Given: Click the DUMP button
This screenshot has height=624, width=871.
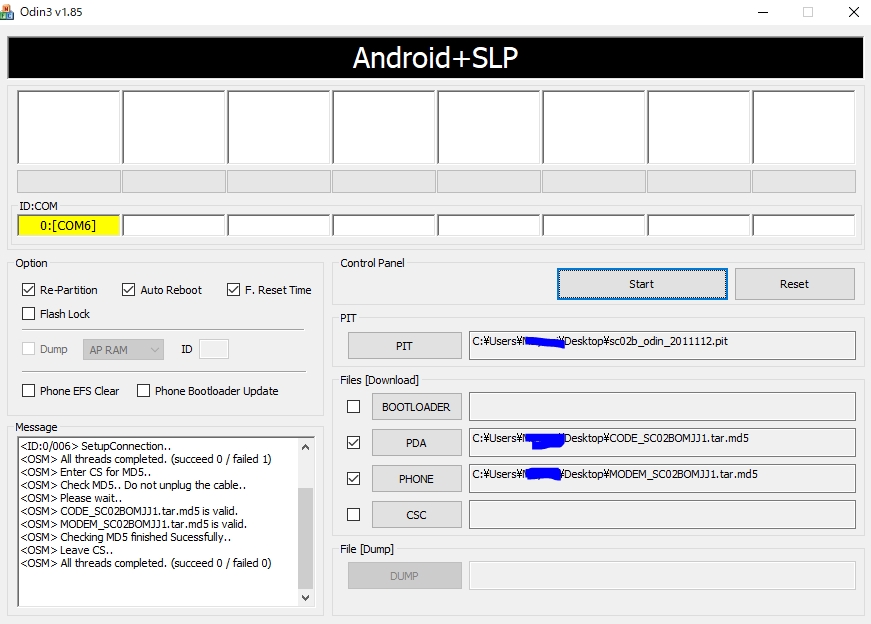Looking at the screenshot, I should point(404,576).
